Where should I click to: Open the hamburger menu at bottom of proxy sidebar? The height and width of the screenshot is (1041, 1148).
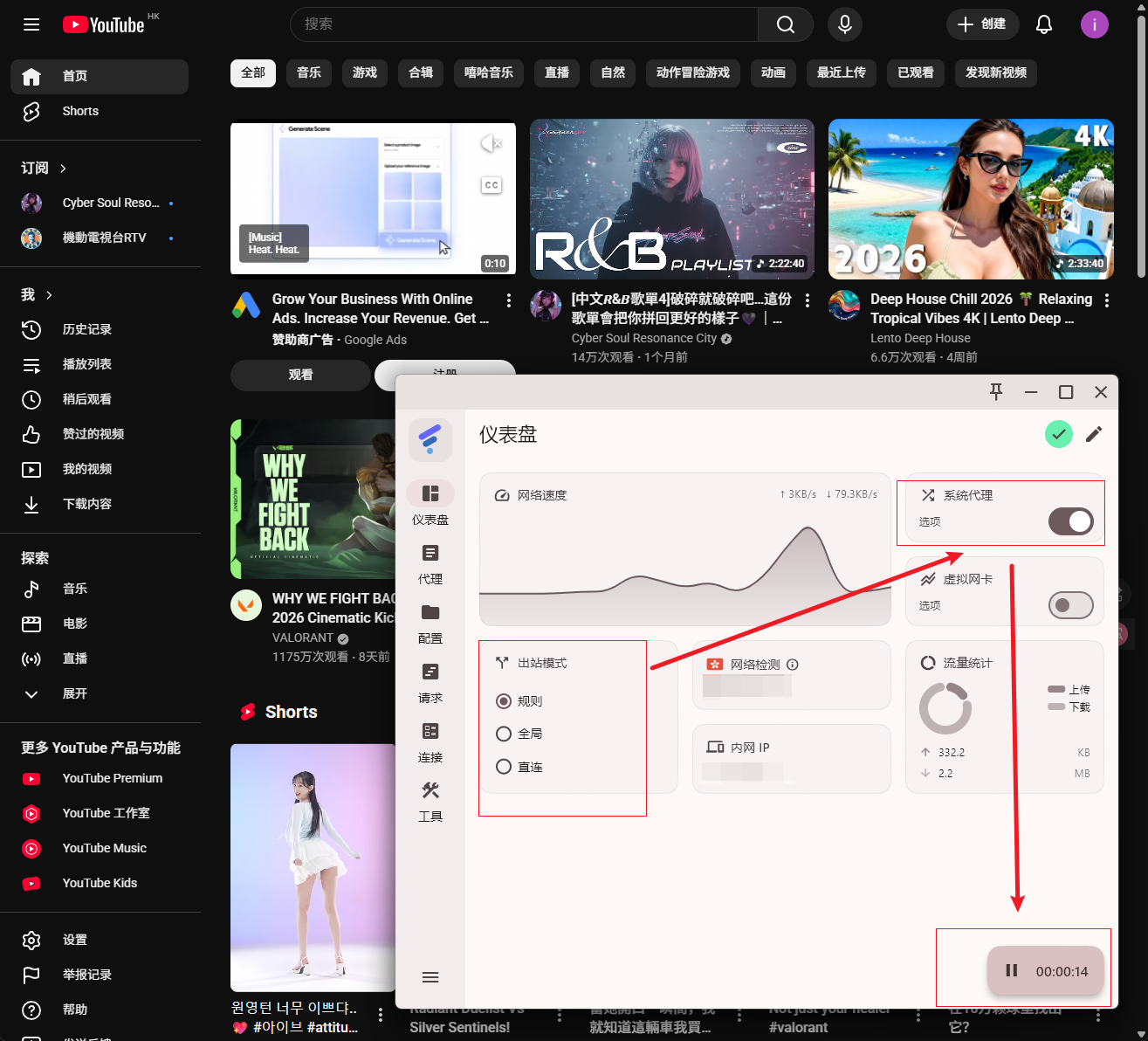click(430, 977)
